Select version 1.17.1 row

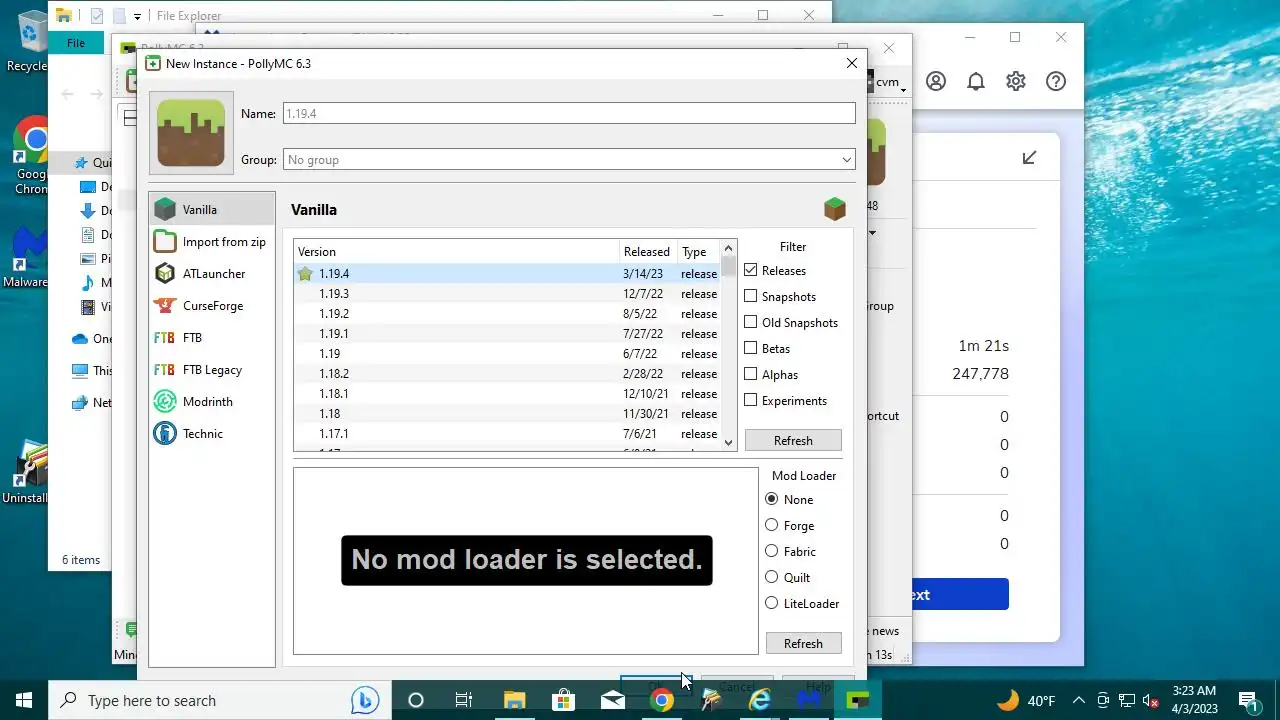pyautogui.click(x=507, y=433)
